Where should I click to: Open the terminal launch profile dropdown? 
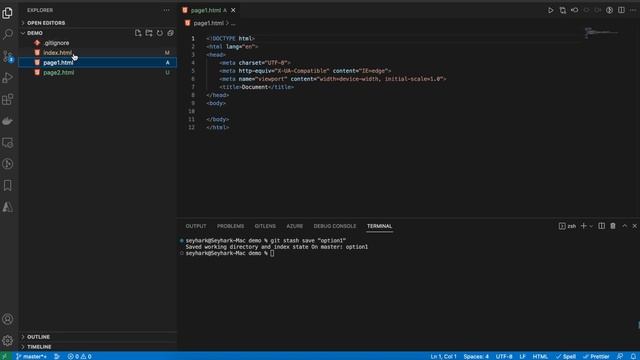coord(591,226)
